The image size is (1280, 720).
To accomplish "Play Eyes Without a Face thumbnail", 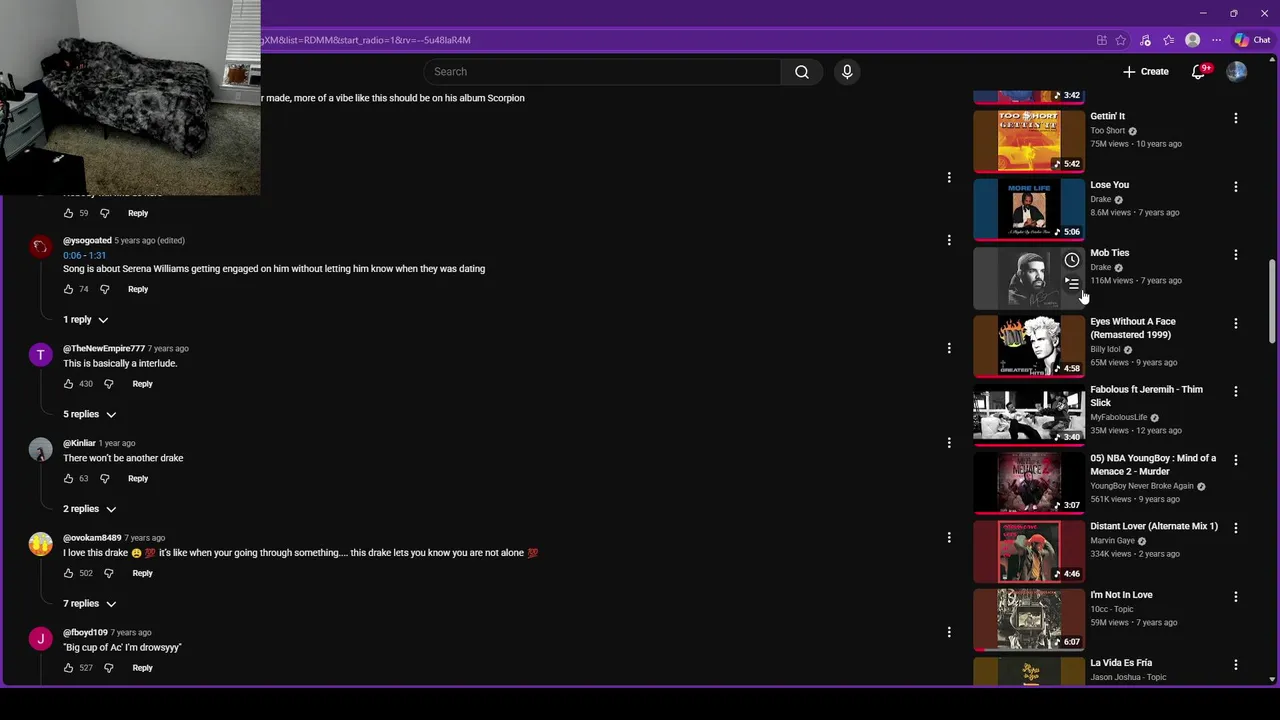I will click(x=1029, y=346).
